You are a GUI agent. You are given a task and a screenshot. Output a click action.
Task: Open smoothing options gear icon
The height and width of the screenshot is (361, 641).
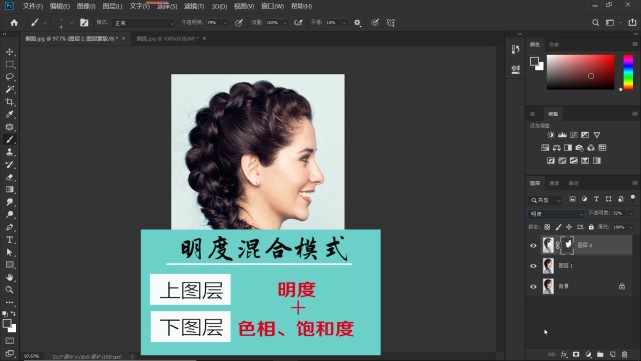pyautogui.click(x=357, y=23)
